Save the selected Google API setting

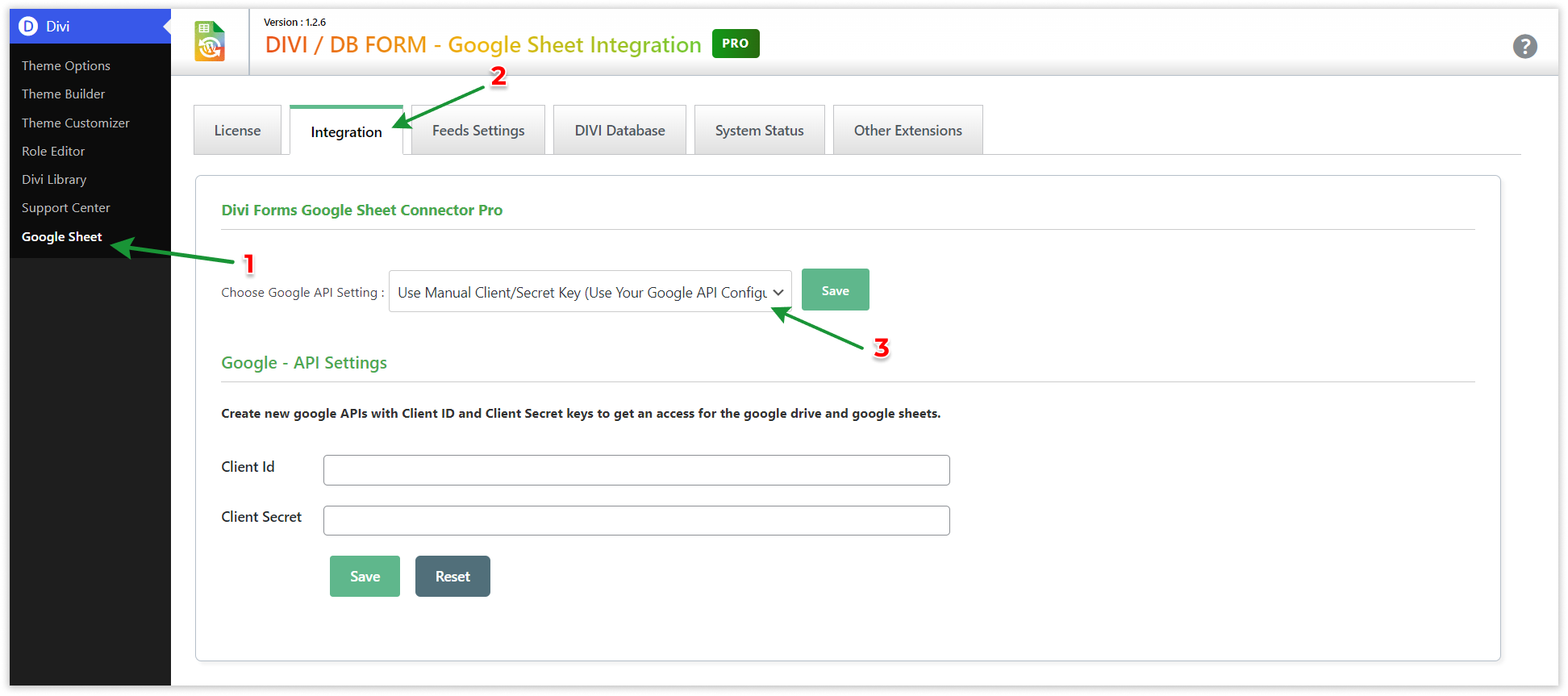point(835,290)
